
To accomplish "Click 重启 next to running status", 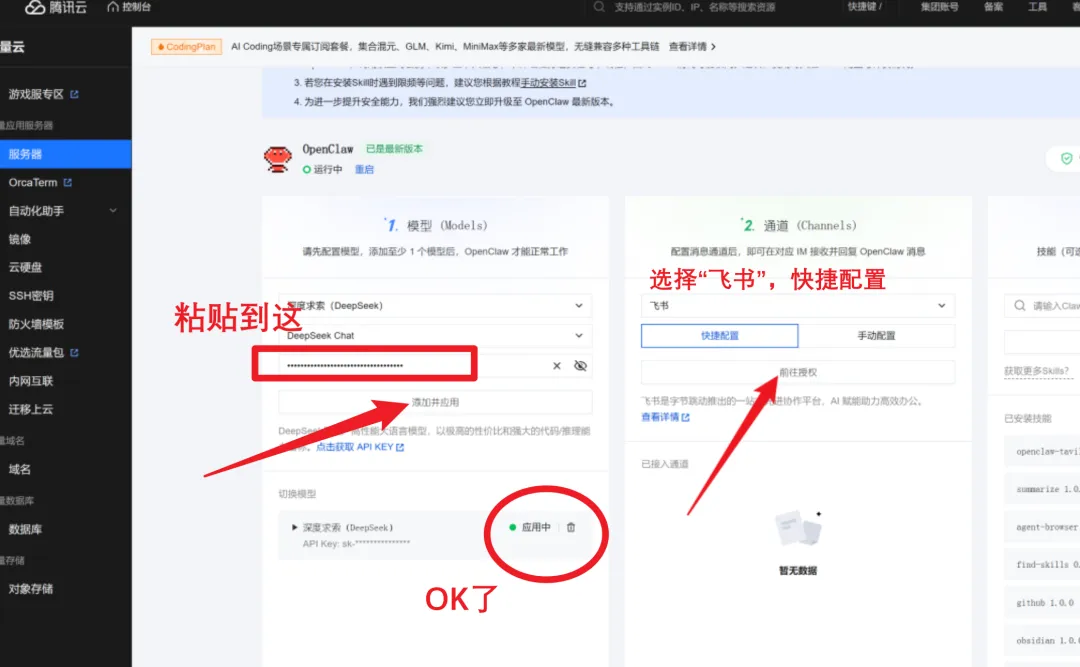I will click(364, 170).
